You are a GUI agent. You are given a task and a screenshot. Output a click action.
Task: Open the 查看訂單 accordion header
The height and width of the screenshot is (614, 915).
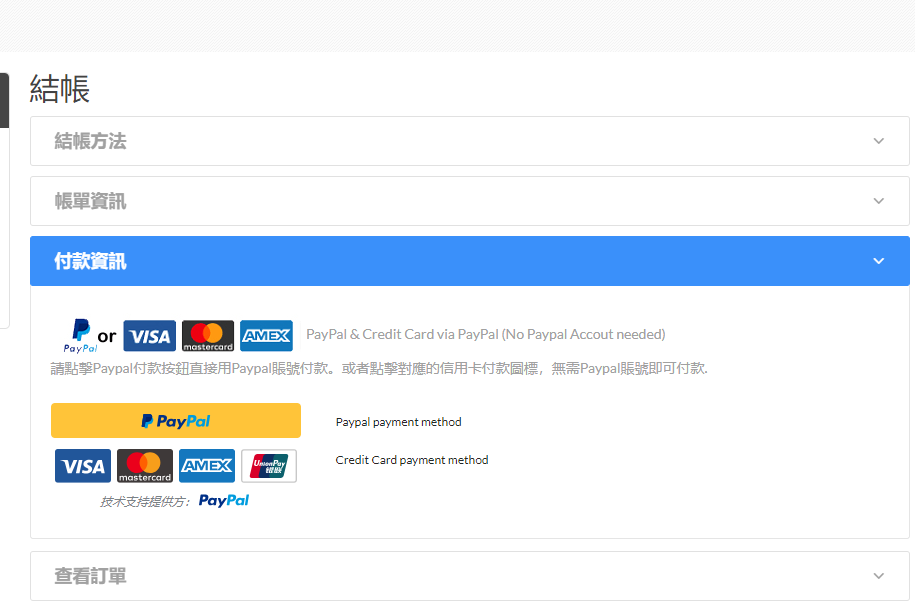click(470, 576)
